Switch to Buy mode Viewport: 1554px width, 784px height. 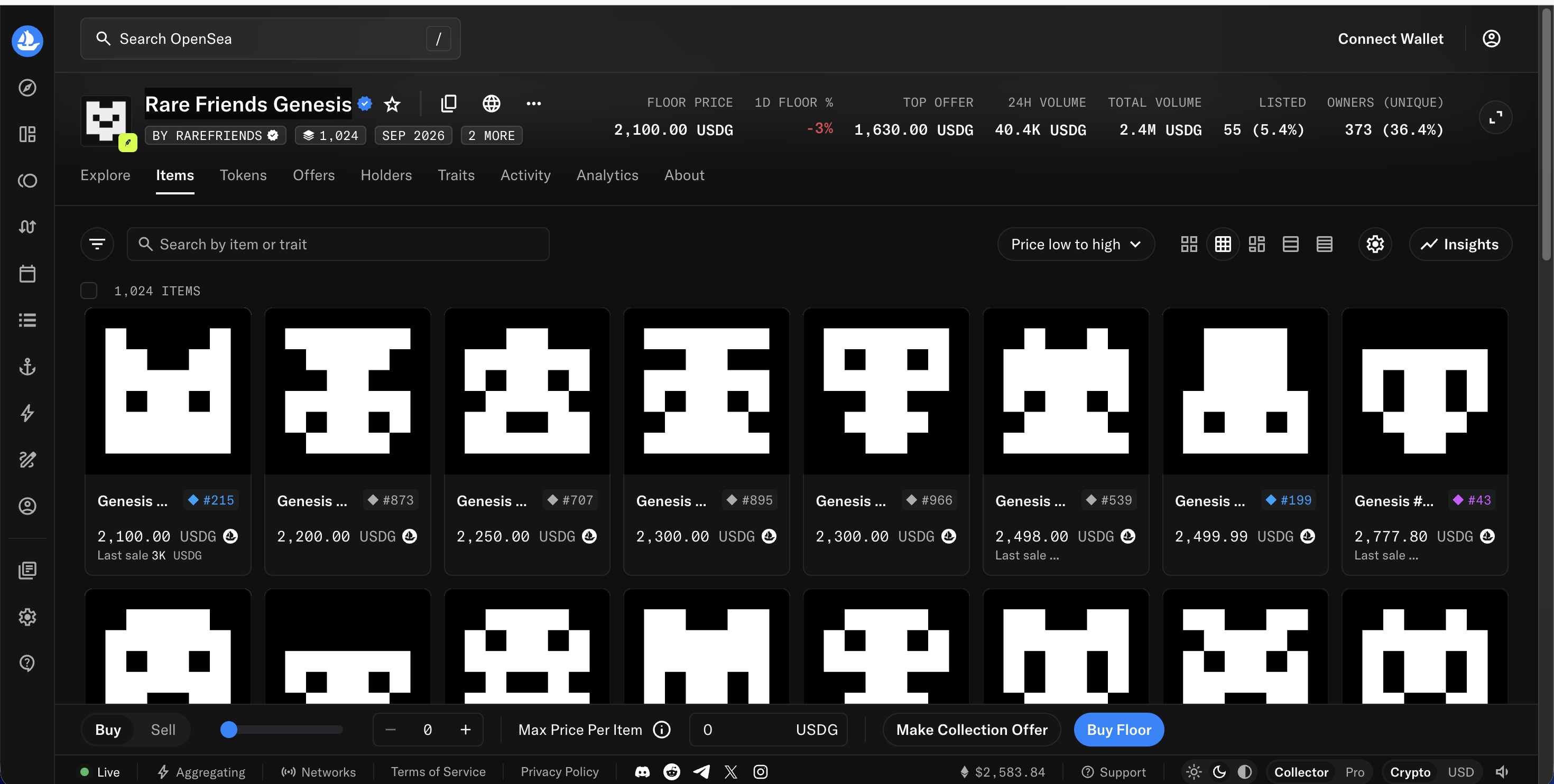click(x=108, y=730)
